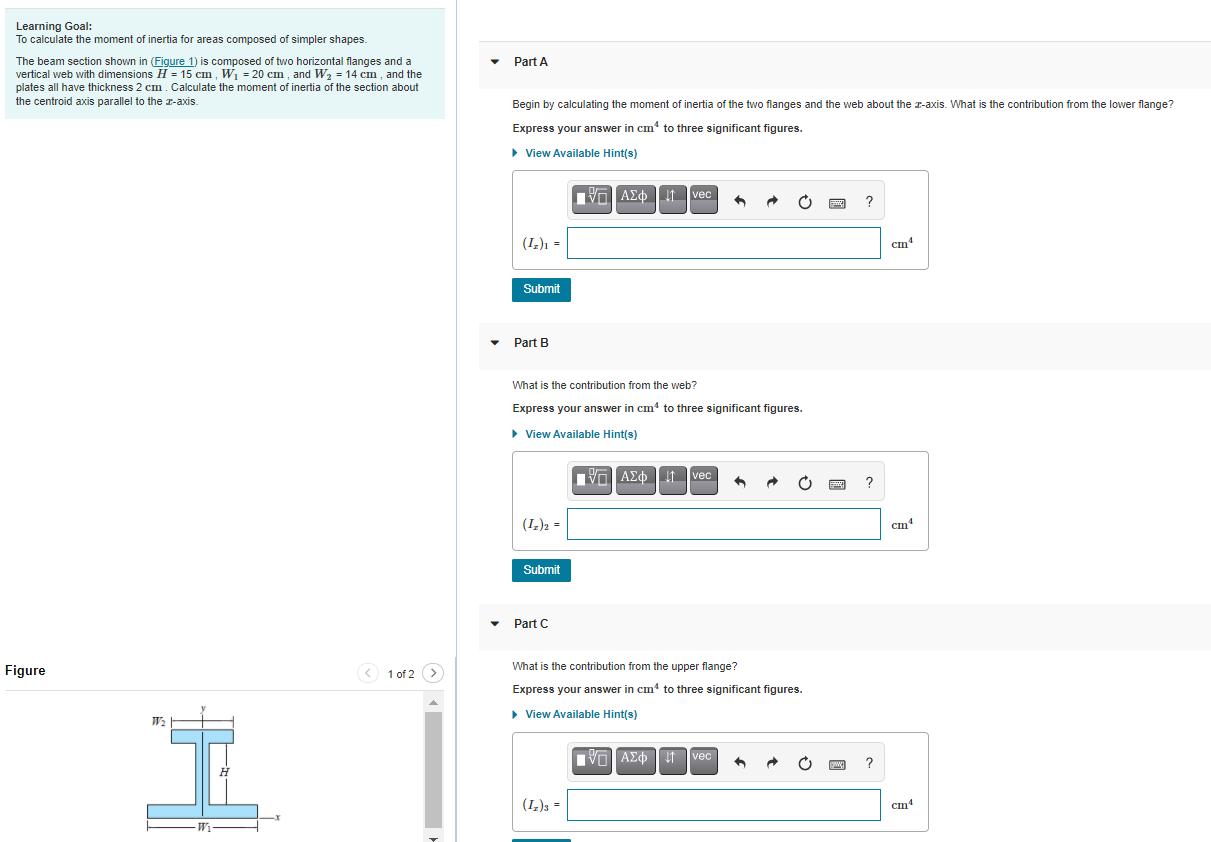This screenshot has width=1211, height=842.
Task: Click vec button in Part A toolbar
Action: pos(703,198)
